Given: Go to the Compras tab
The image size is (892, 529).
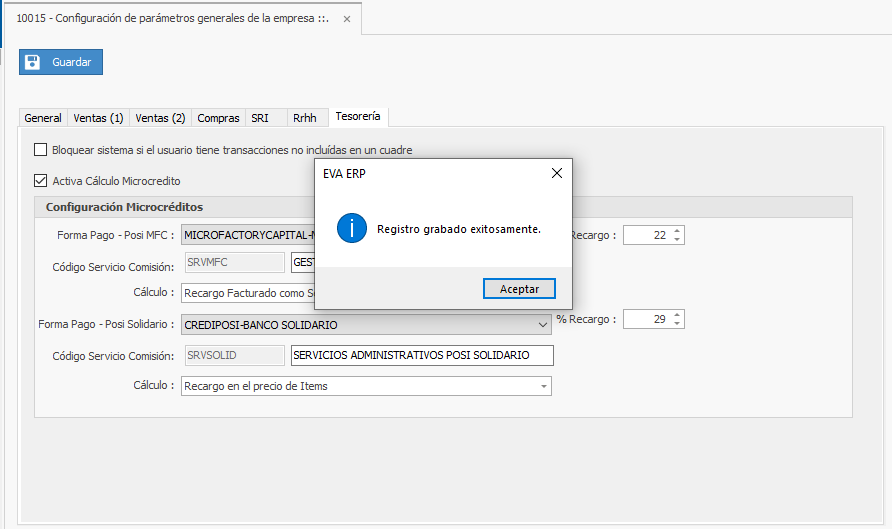Looking at the screenshot, I should click(218, 118).
